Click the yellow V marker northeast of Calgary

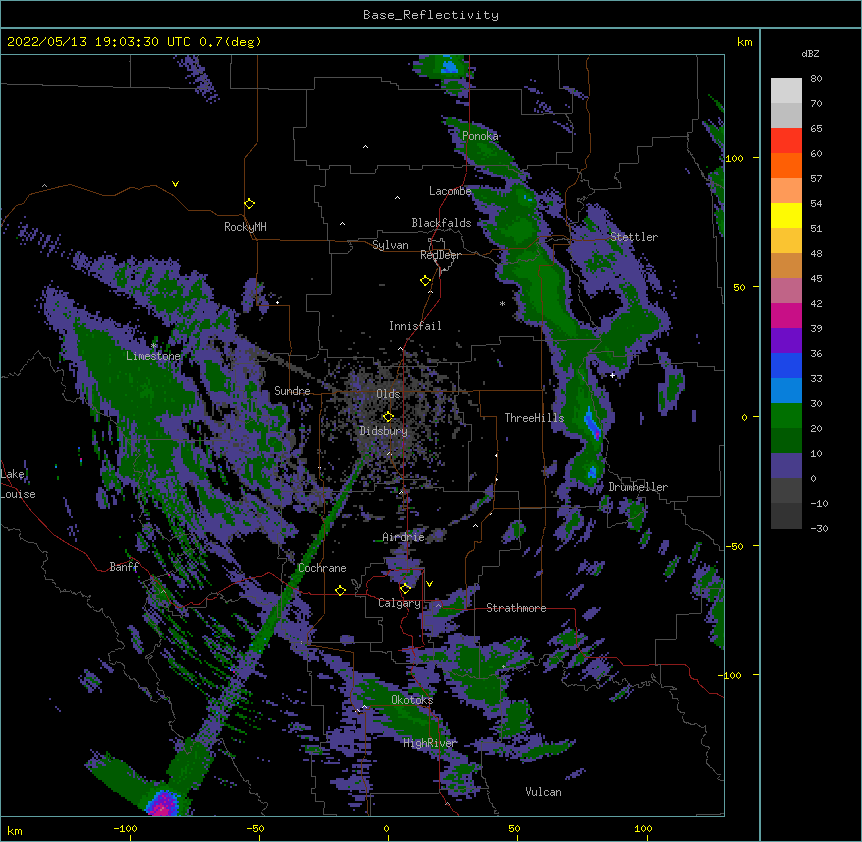click(x=429, y=584)
